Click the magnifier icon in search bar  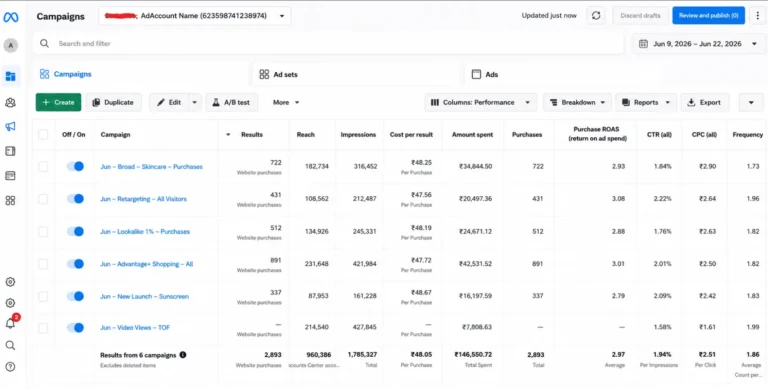pyautogui.click(x=45, y=44)
